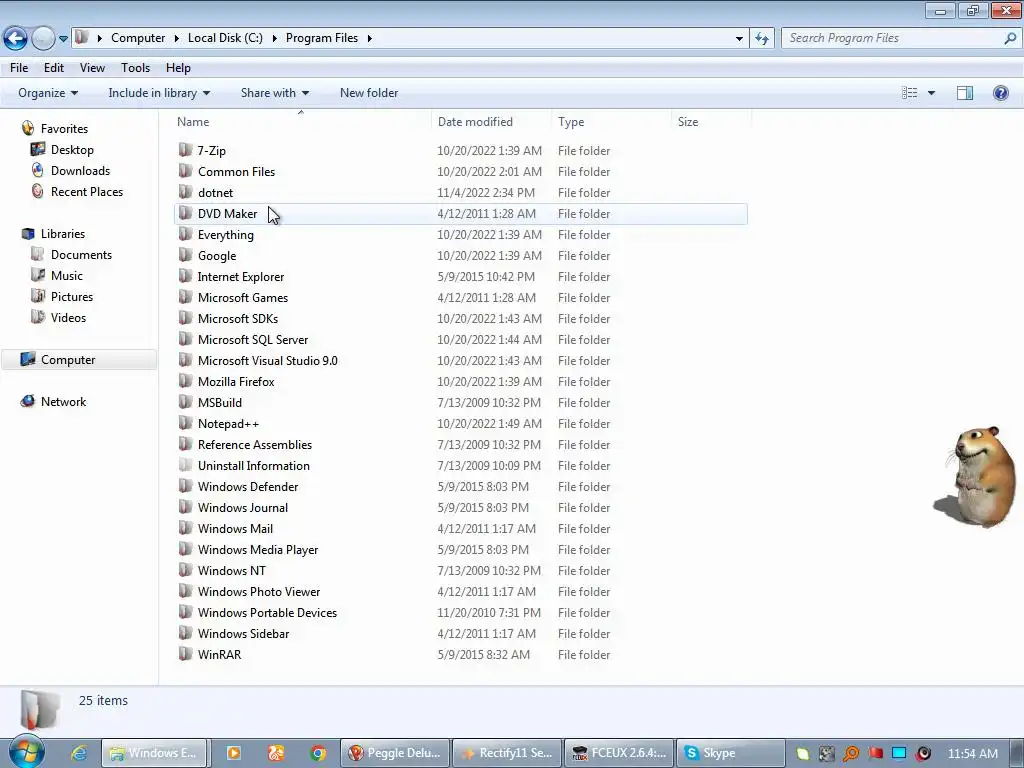Open the View menu

92,68
